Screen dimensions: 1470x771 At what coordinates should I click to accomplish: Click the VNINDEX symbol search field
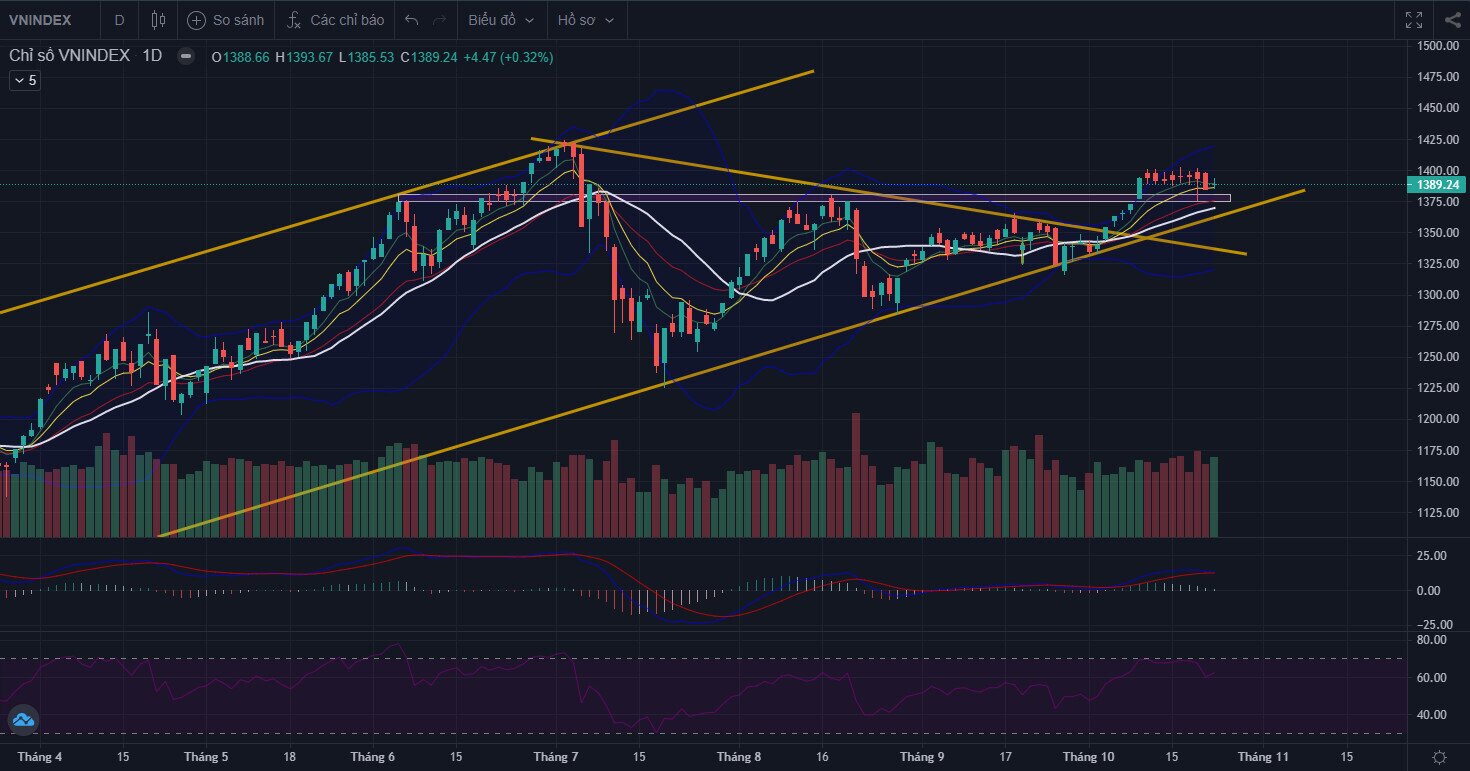click(50, 20)
